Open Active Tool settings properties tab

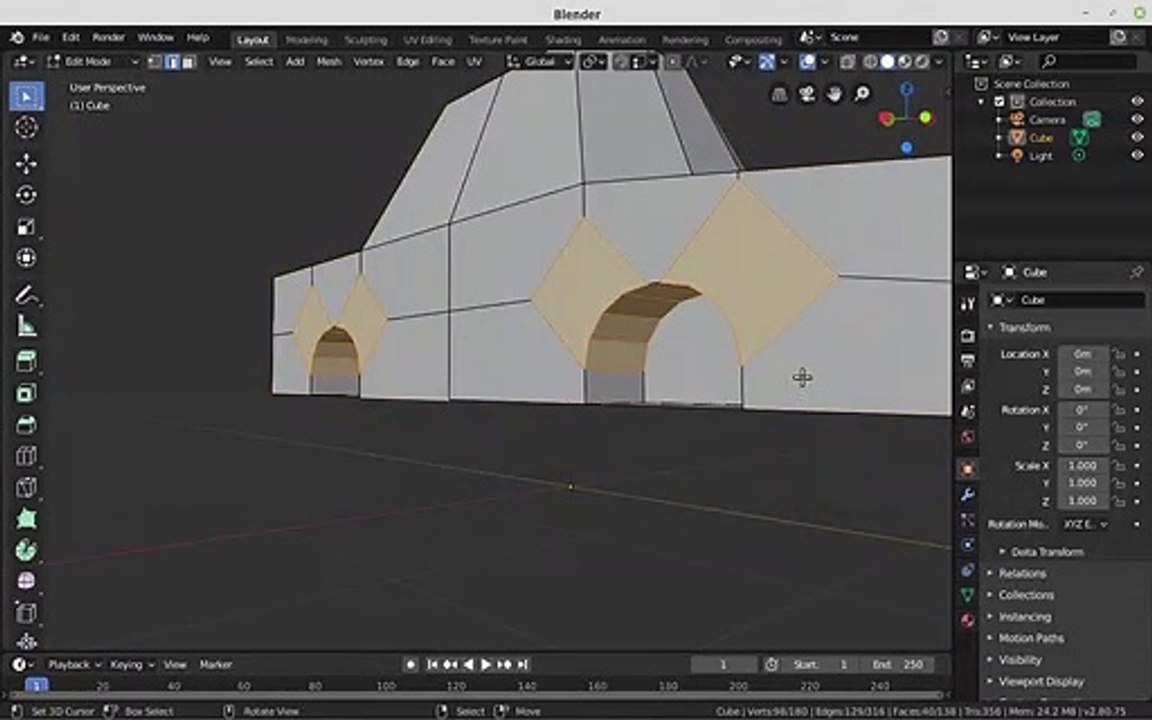click(968, 303)
